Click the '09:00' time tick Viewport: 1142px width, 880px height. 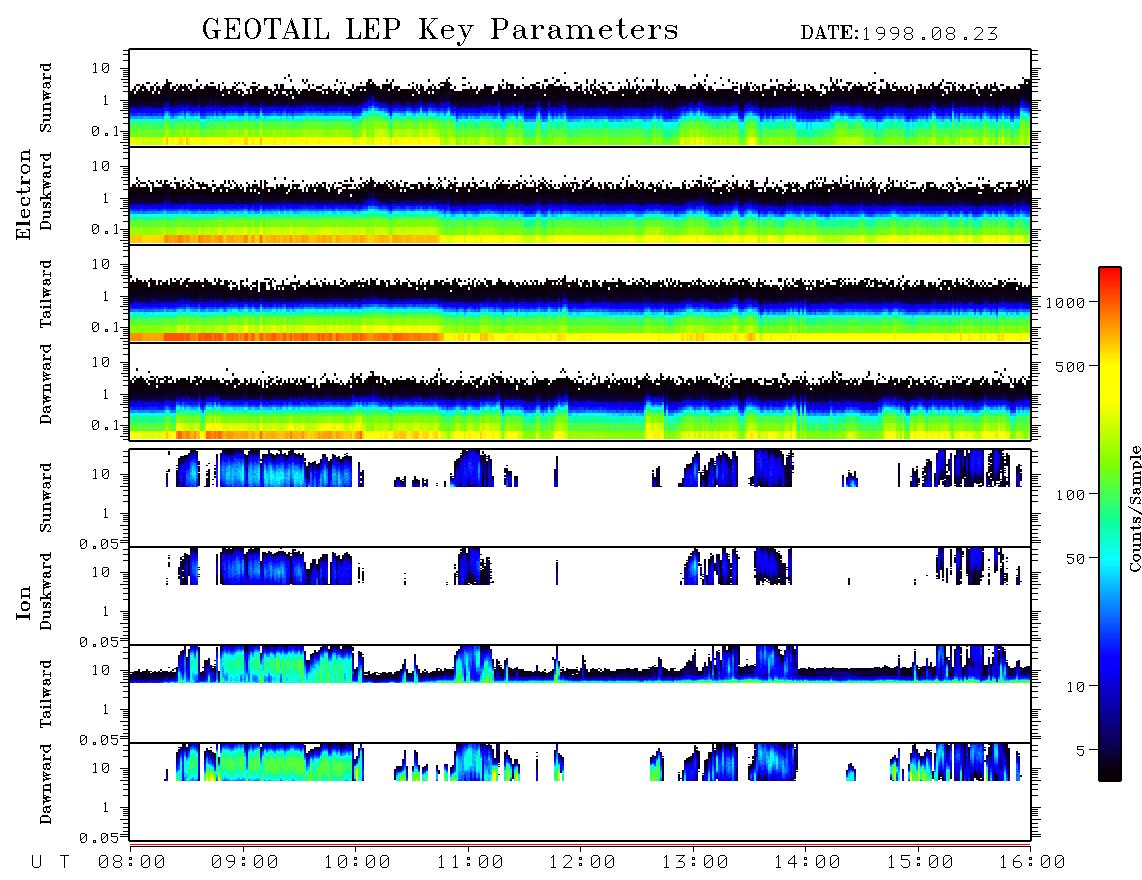(245, 862)
